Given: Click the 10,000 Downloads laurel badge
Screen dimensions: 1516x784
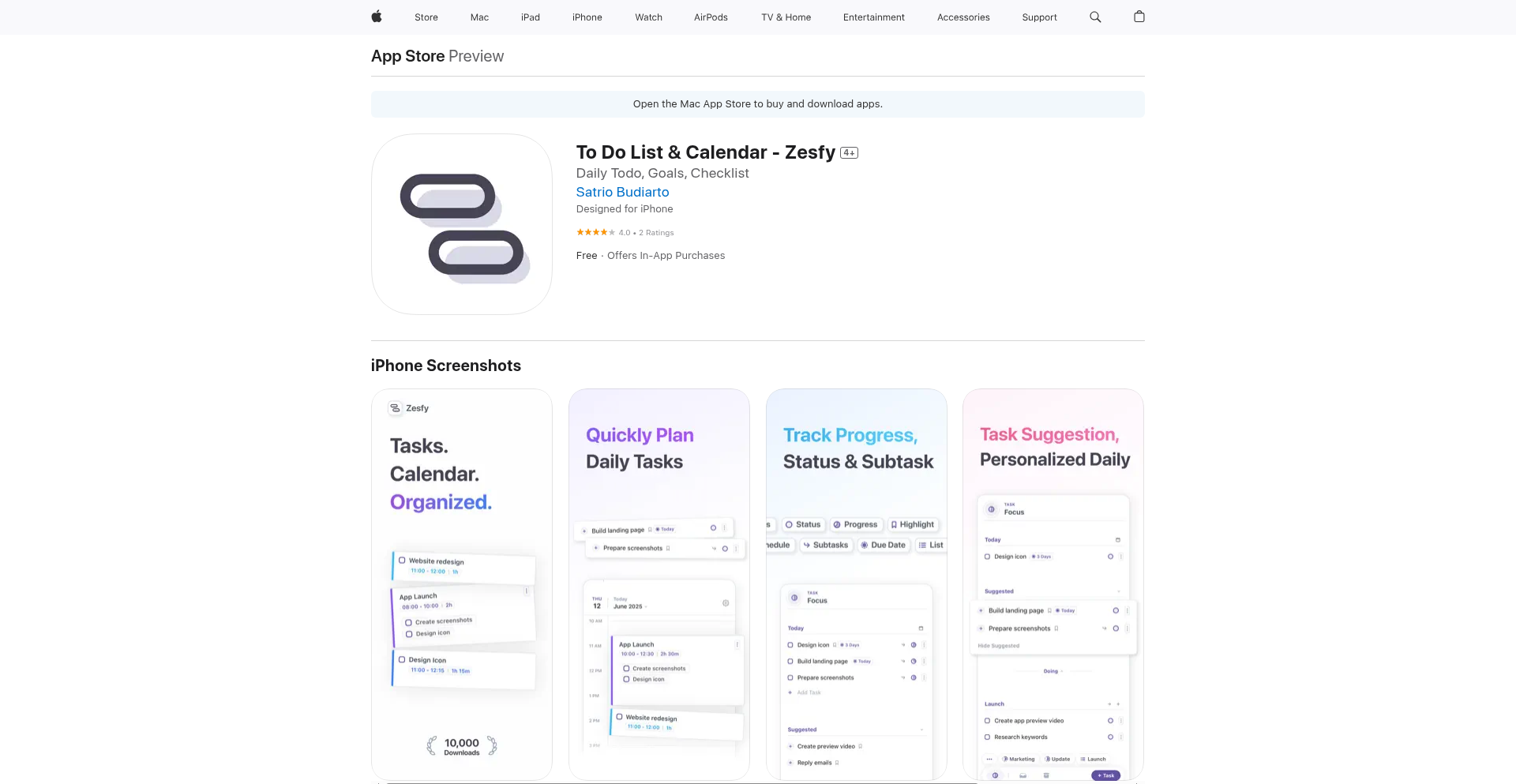Looking at the screenshot, I should coord(462,746).
